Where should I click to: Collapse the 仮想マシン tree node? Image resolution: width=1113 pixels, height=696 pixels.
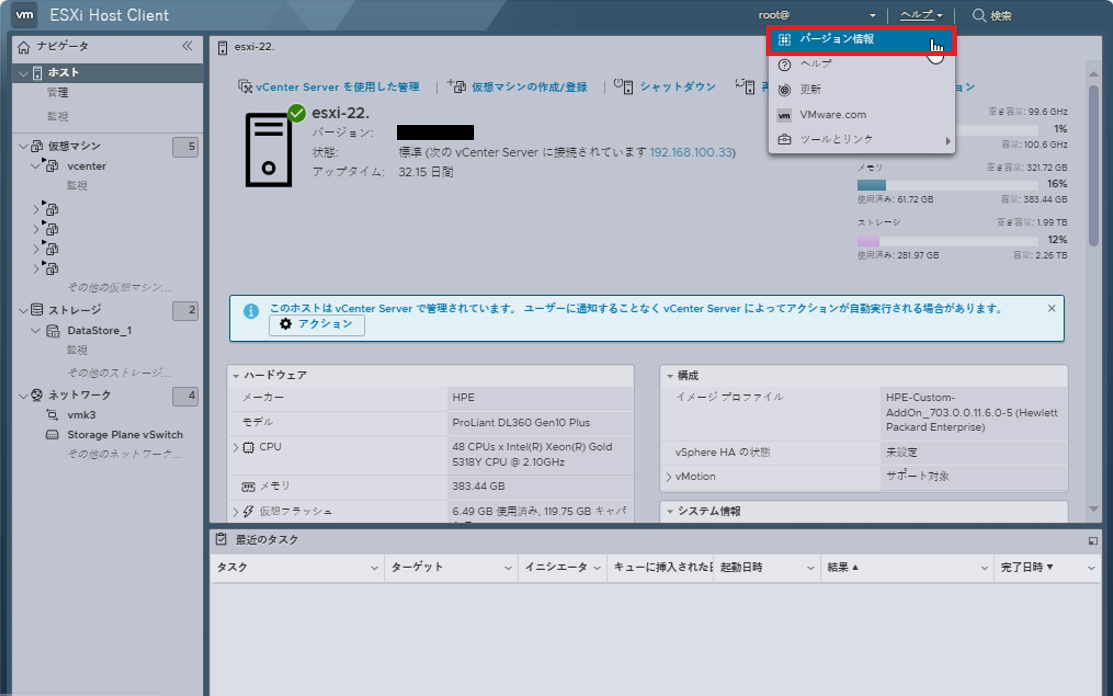pos(23,146)
